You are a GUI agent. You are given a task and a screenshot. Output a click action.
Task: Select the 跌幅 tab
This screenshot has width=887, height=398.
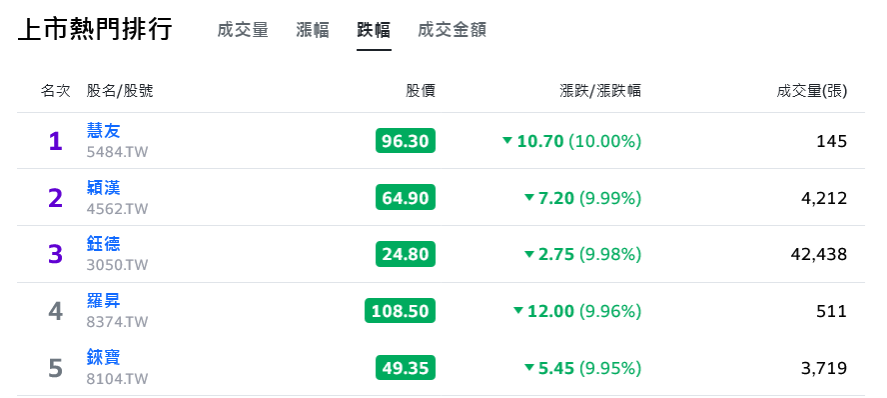373,30
